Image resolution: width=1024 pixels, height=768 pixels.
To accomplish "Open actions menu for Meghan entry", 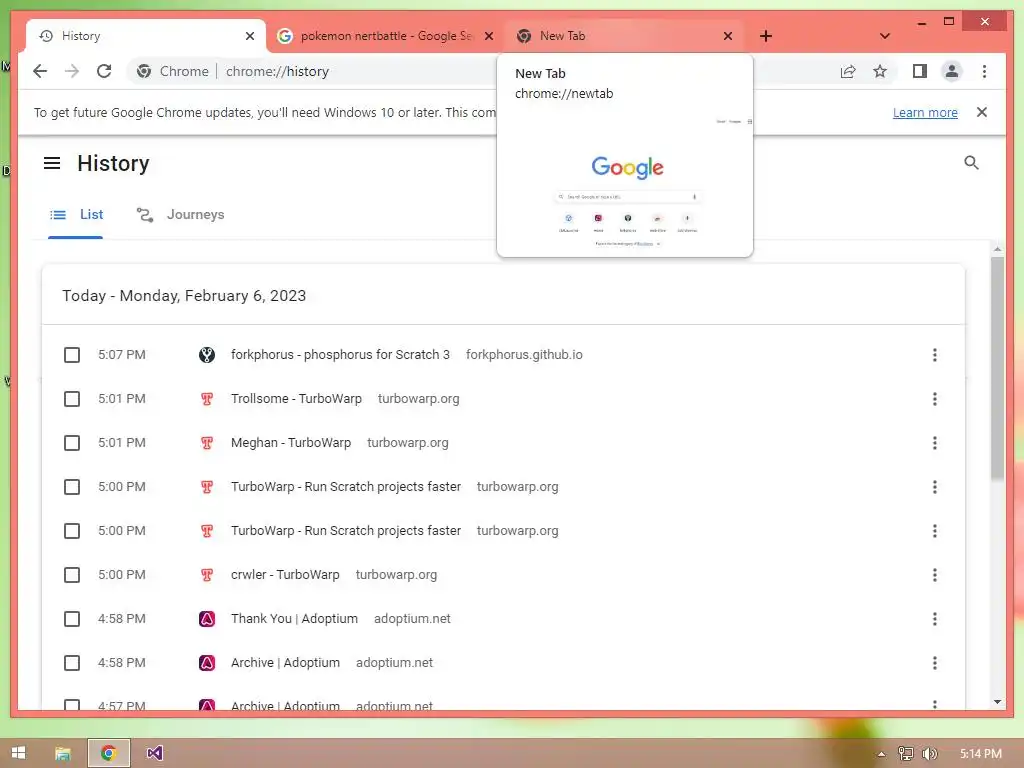I will pyautogui.click(x=935, y=443).
